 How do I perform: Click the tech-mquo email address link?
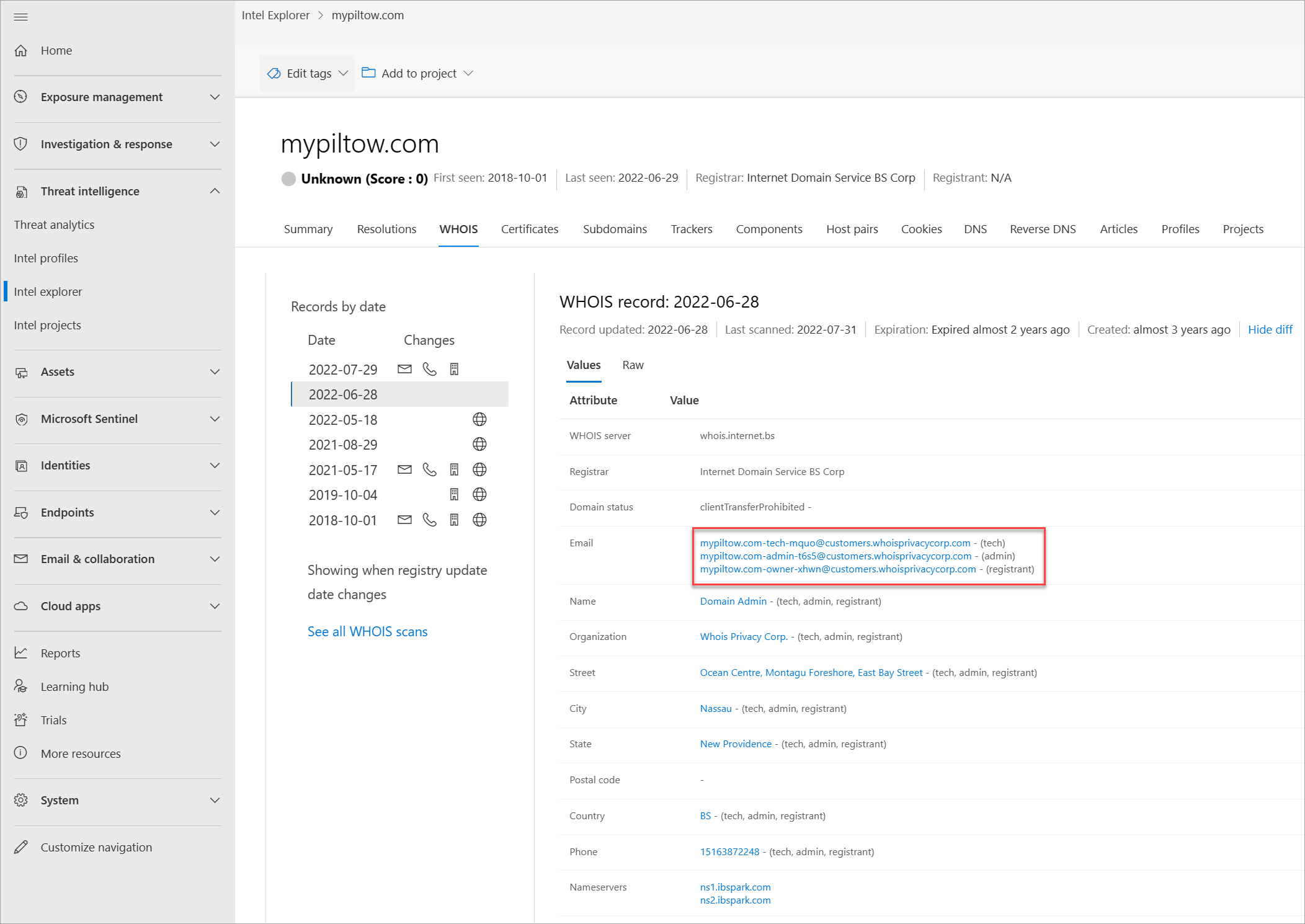[x=835, y=543]
